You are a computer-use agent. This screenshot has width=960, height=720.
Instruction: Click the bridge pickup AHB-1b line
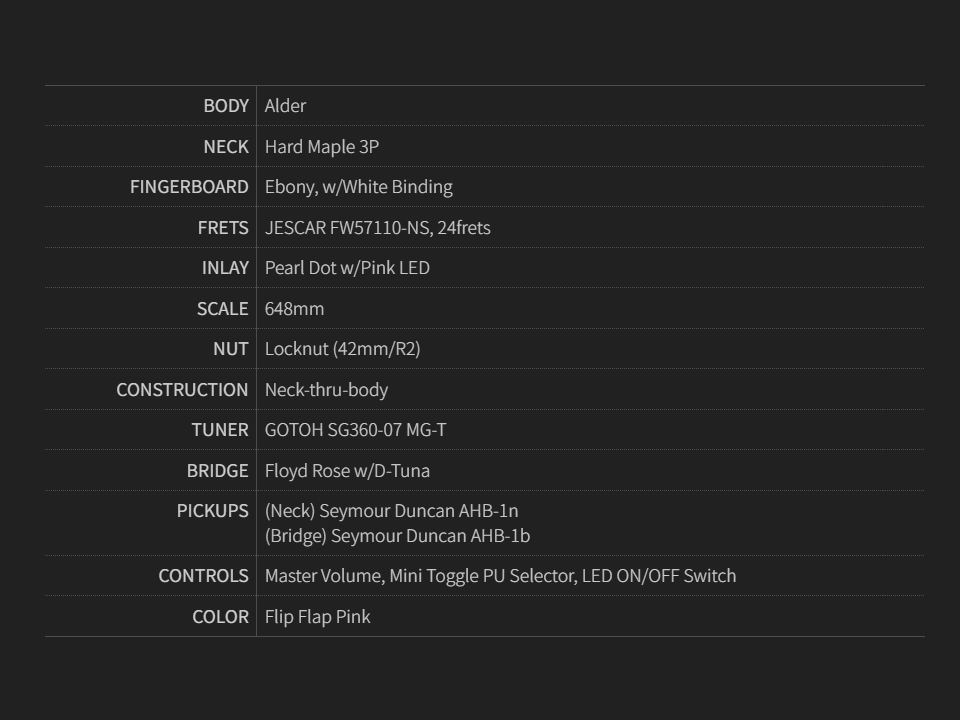pyautogui.click(x=397, y=536)
